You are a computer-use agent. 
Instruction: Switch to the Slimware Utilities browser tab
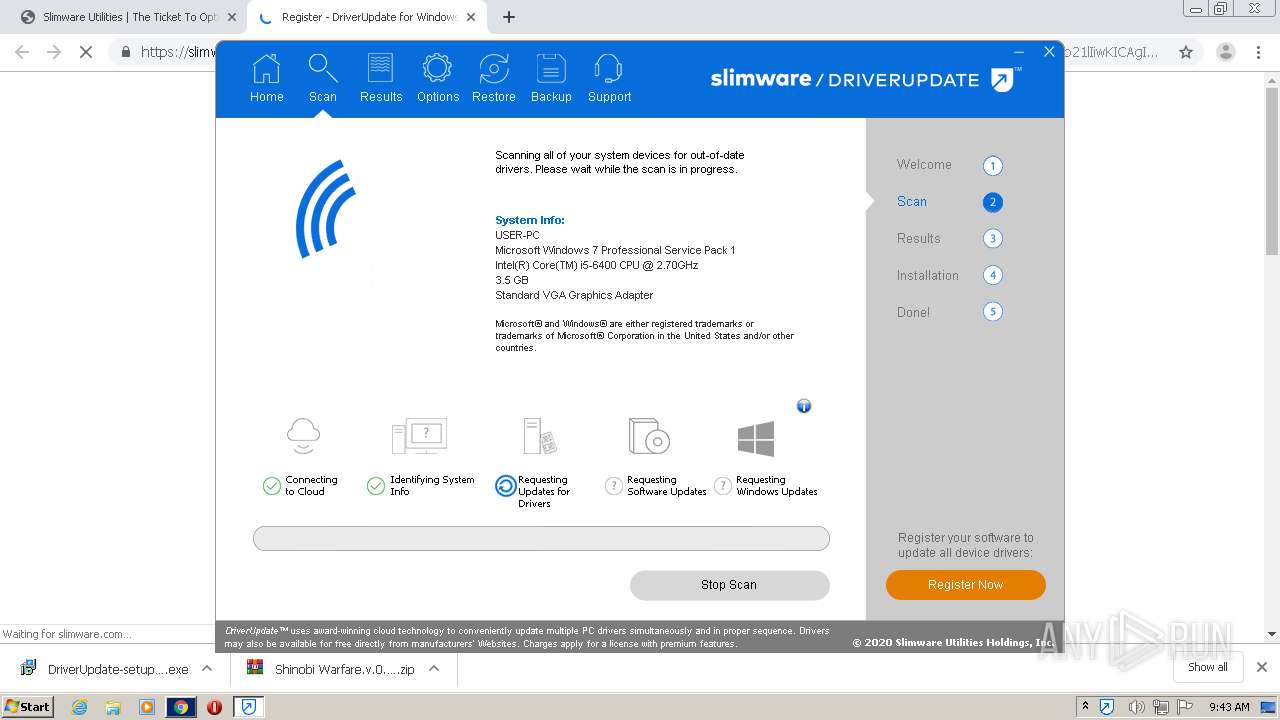128,17
